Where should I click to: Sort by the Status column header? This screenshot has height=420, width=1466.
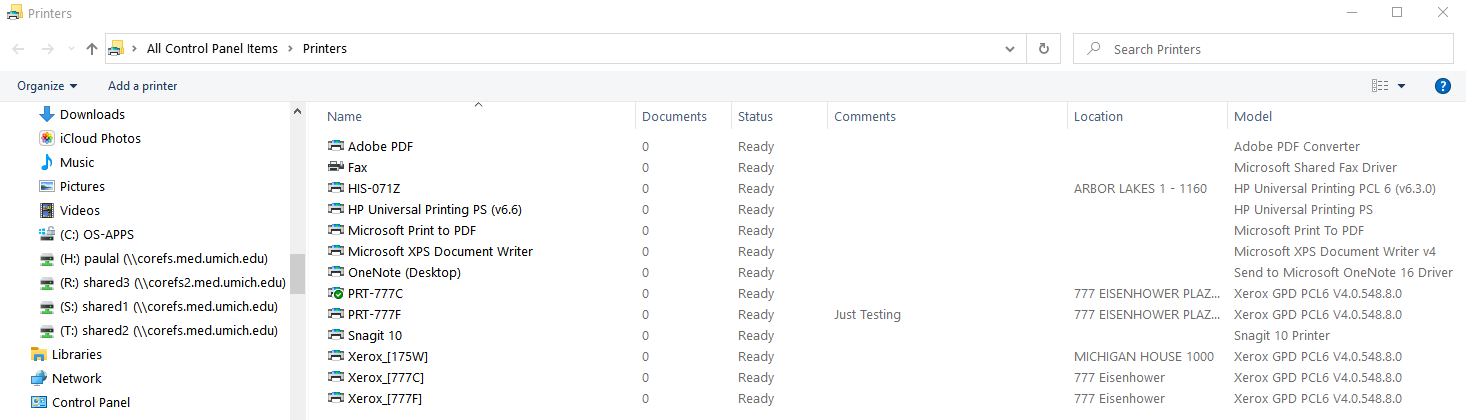[755, 116]
